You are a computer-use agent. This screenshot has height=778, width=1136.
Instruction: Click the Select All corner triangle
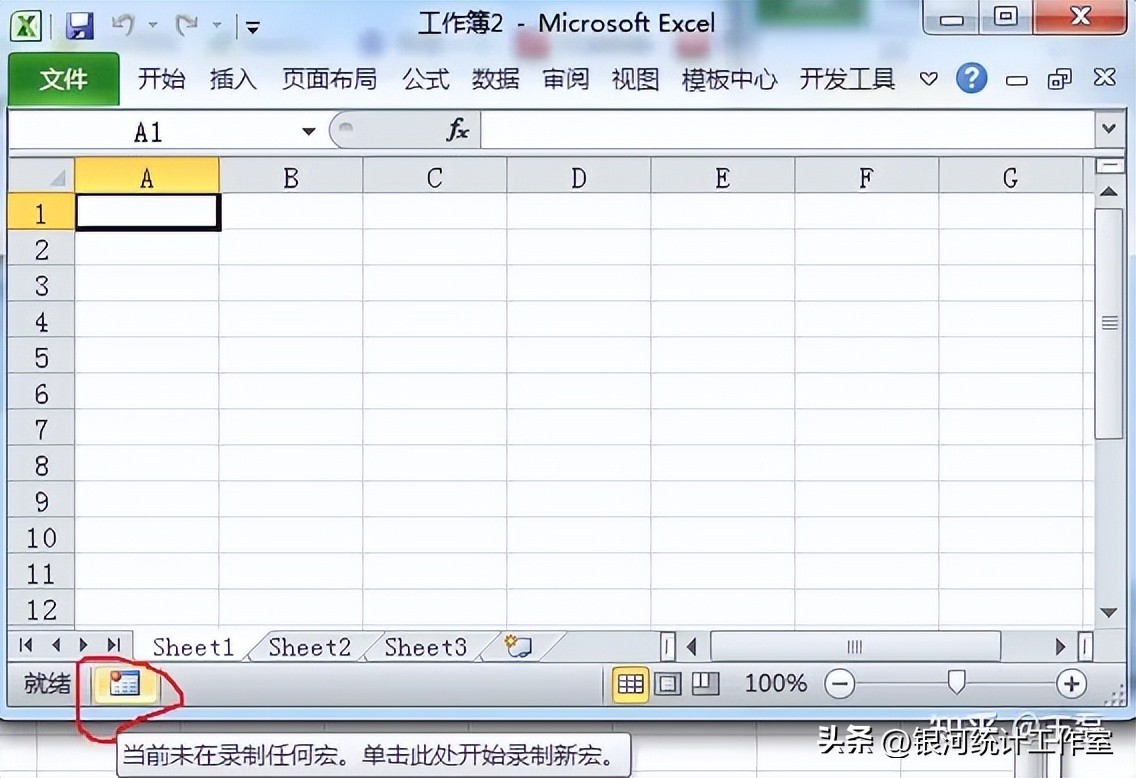tap(41, 176)
